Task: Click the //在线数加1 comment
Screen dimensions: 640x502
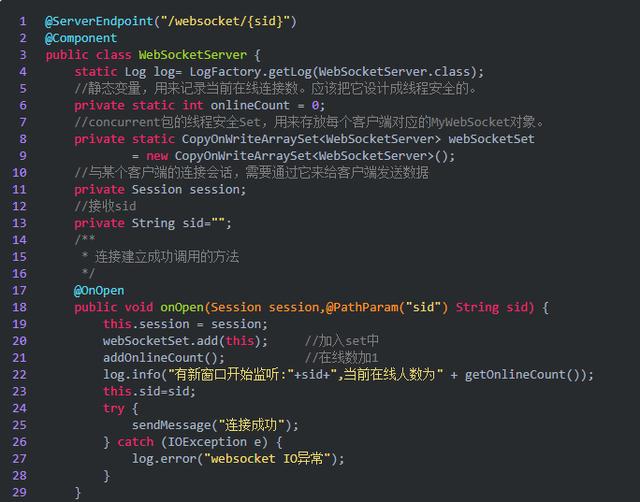Action: pos(341,358)
